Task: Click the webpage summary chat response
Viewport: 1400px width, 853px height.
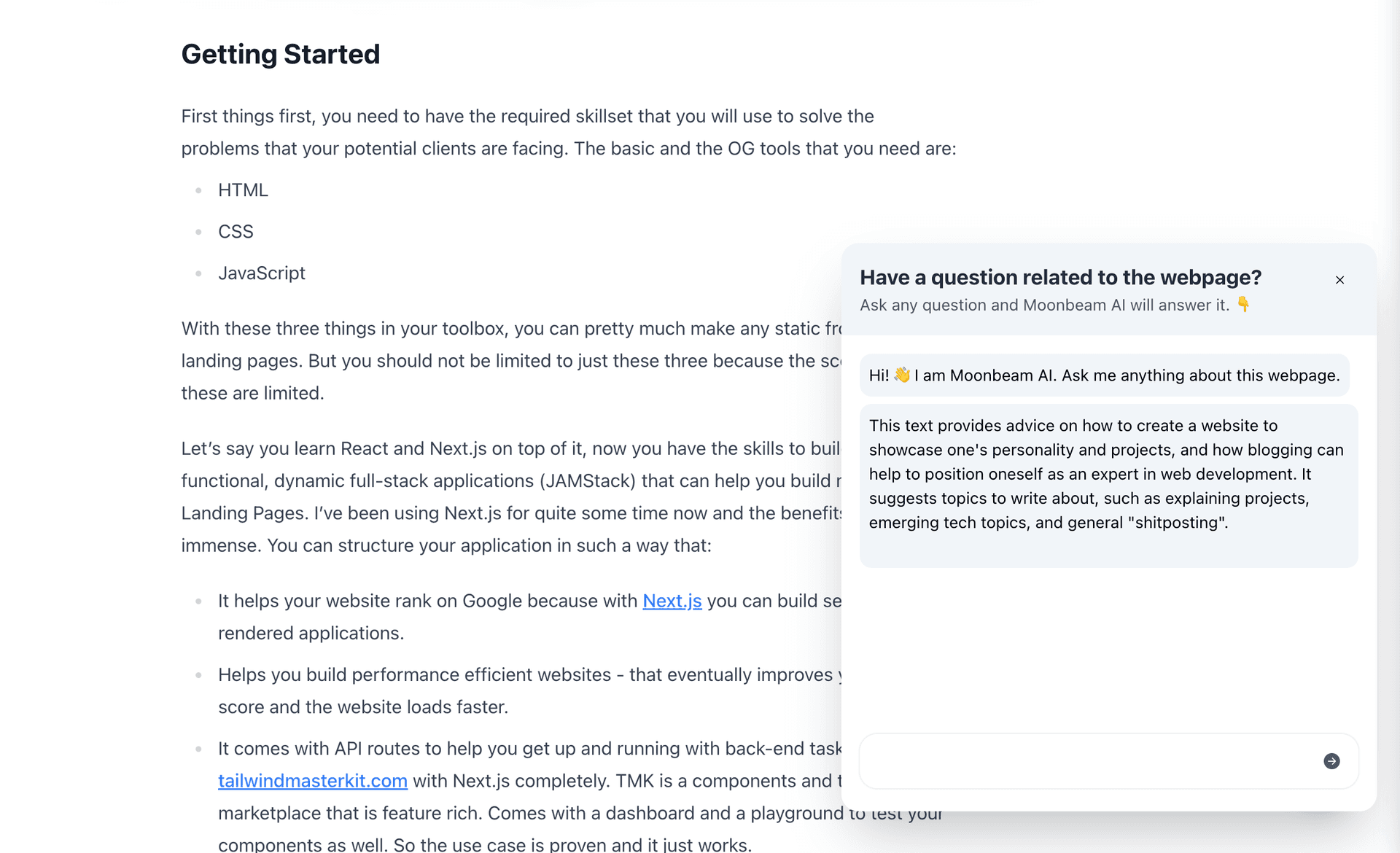Action: tap(1107, 474)
